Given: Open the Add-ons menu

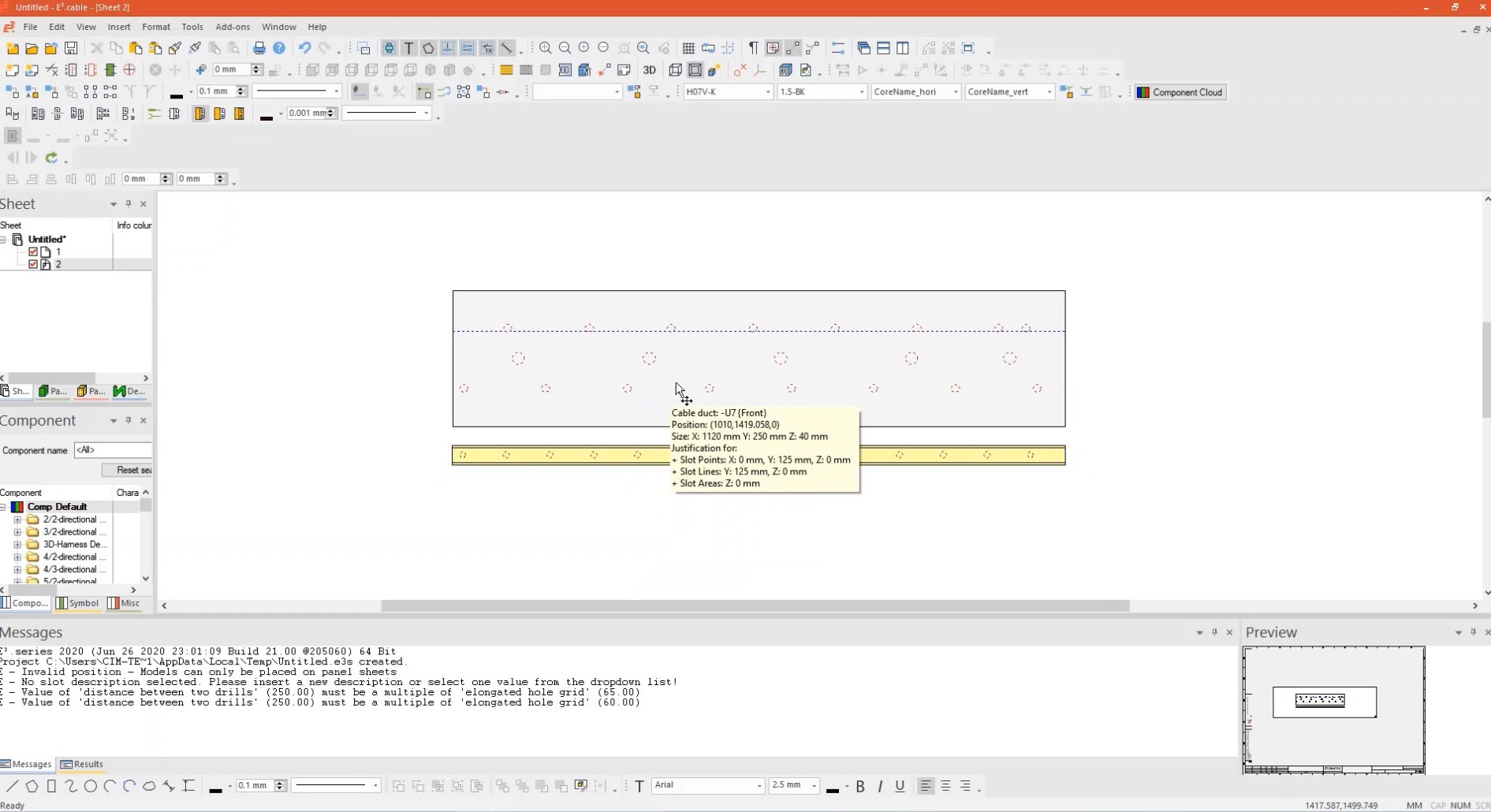Looking at the screenshot, I should [233, 27].
